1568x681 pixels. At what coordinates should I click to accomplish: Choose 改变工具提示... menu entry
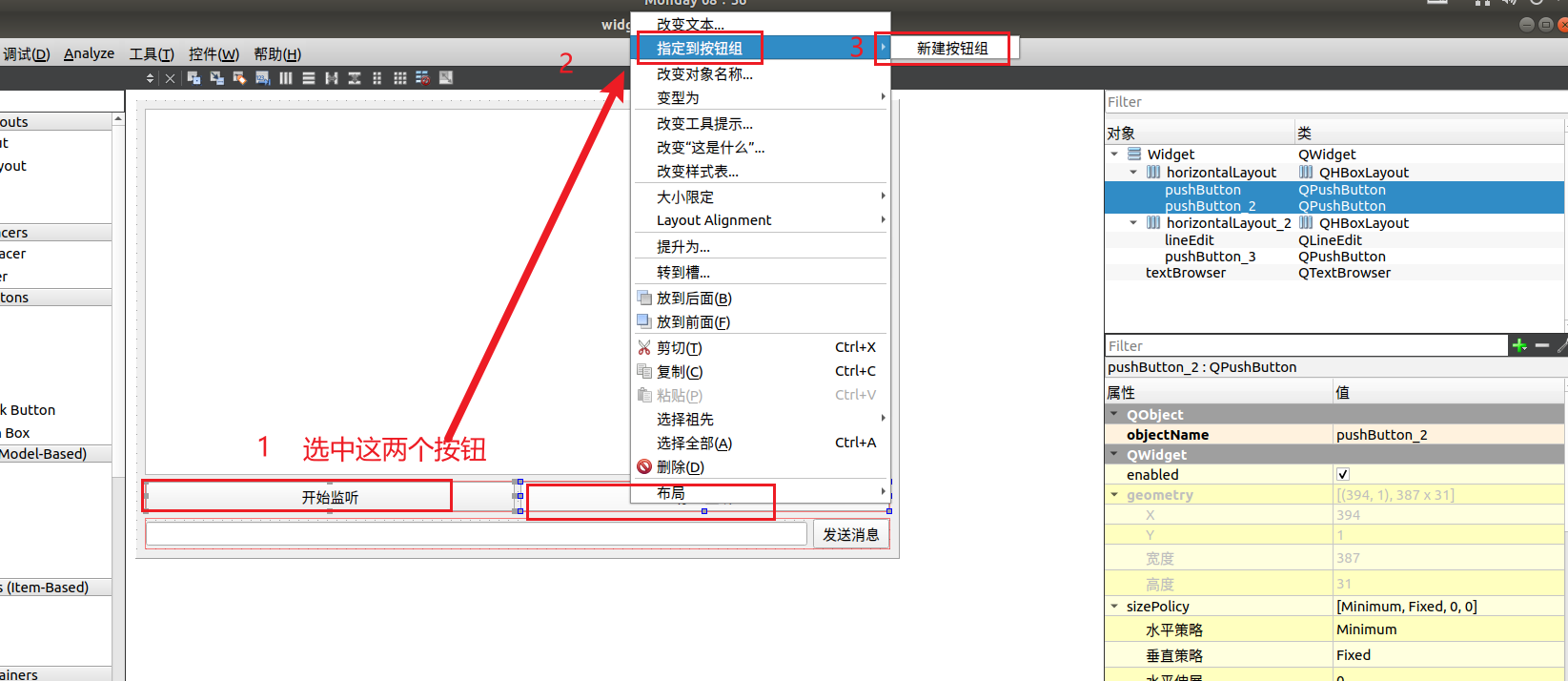tap(762, 123)
